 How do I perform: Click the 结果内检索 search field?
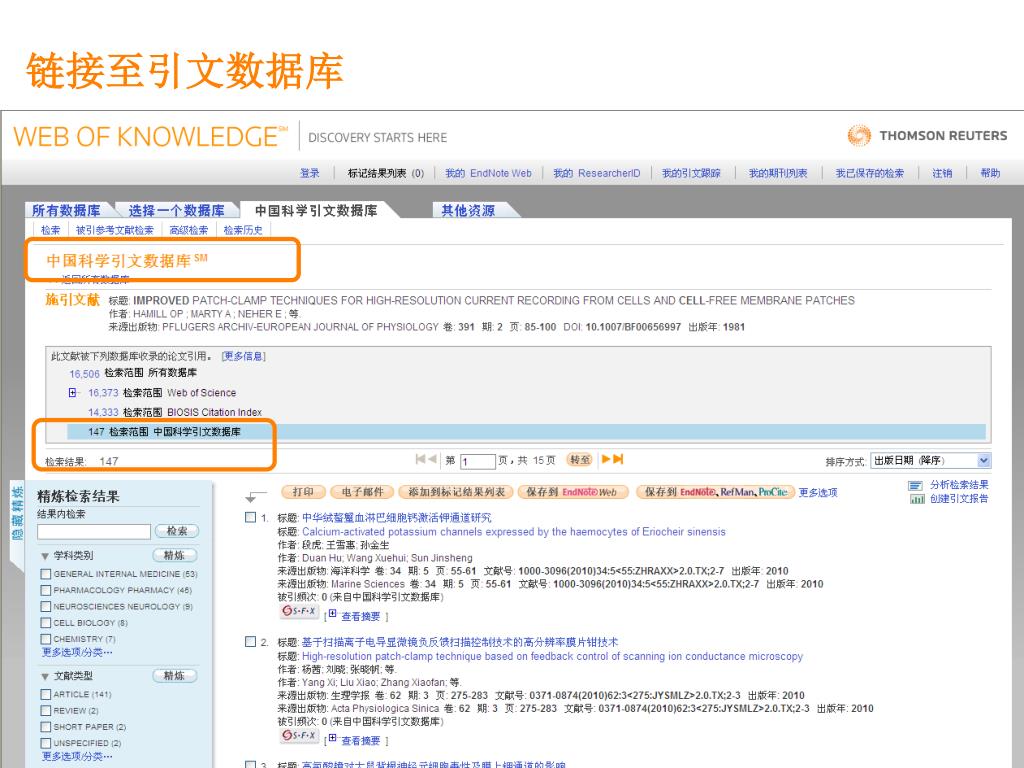pos(94,531)
